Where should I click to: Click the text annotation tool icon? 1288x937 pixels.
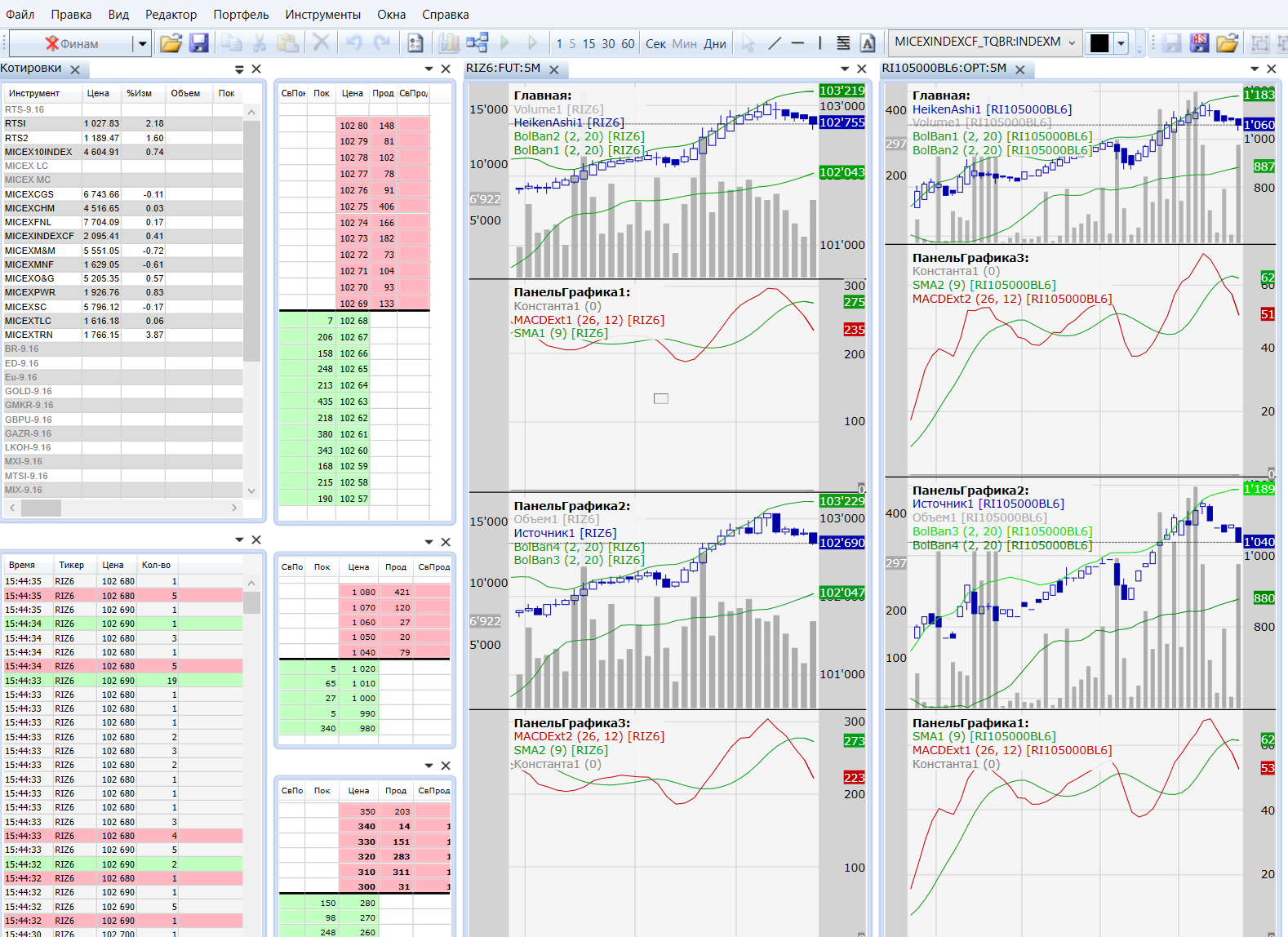click(868, 43)
